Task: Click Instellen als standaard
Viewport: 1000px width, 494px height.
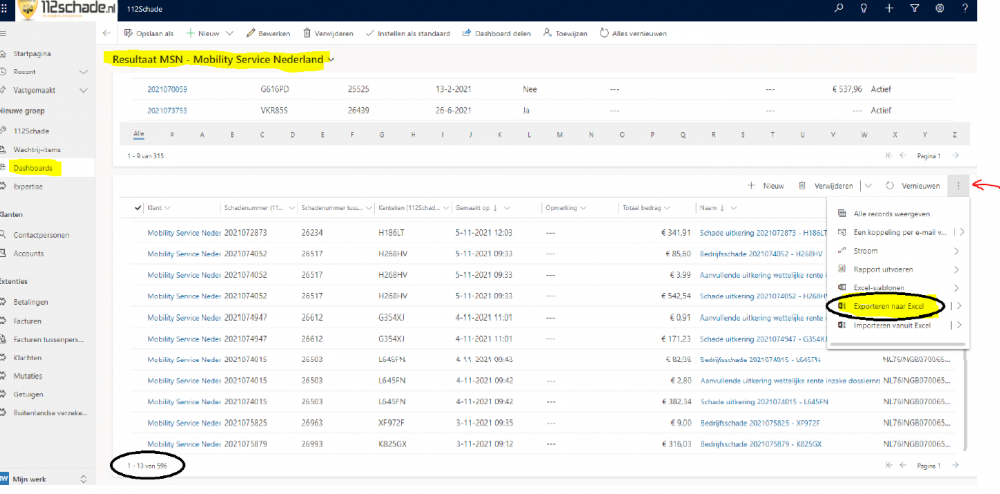Action: [x=408, y=33]
